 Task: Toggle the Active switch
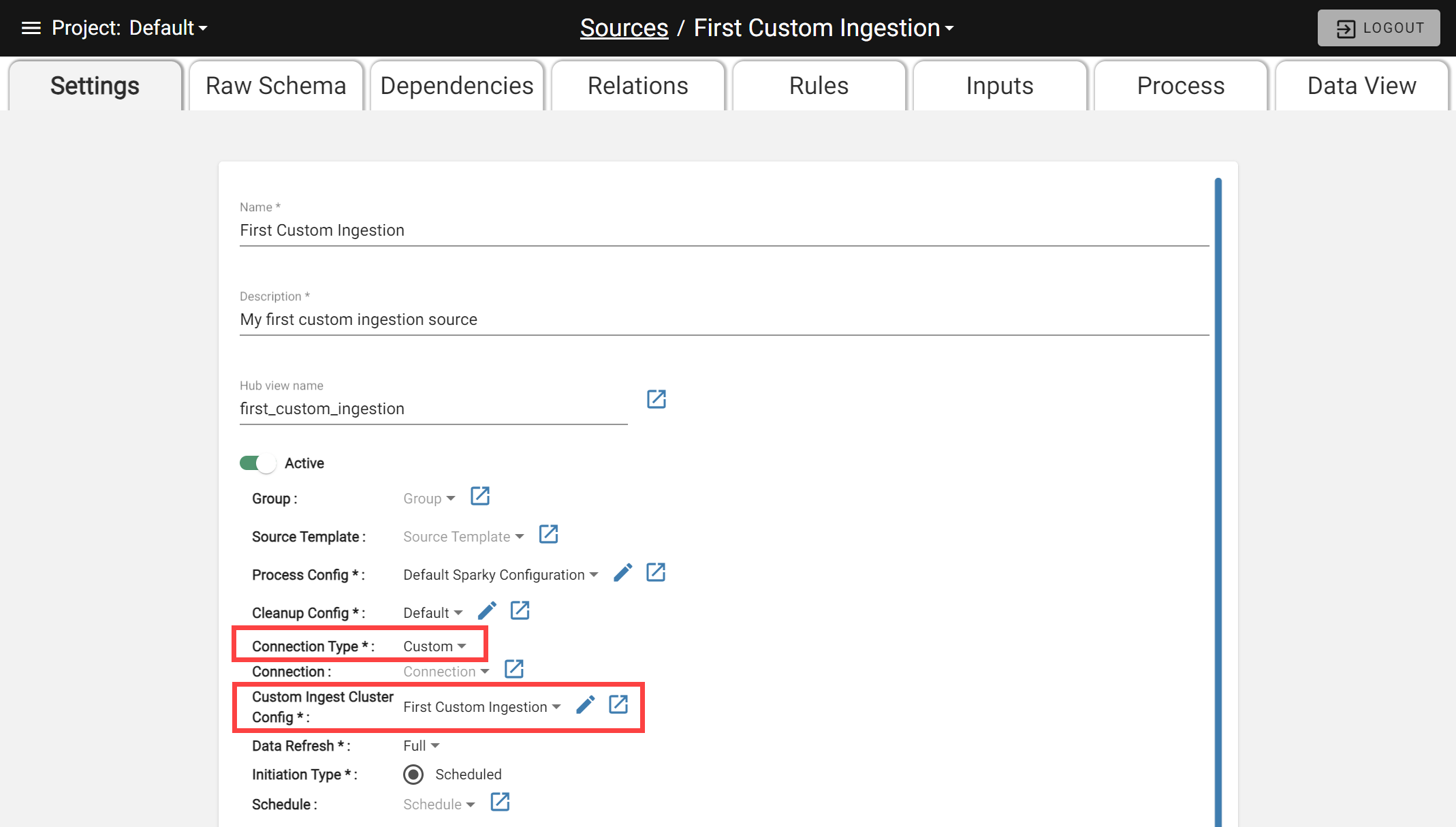click(257, 463)
